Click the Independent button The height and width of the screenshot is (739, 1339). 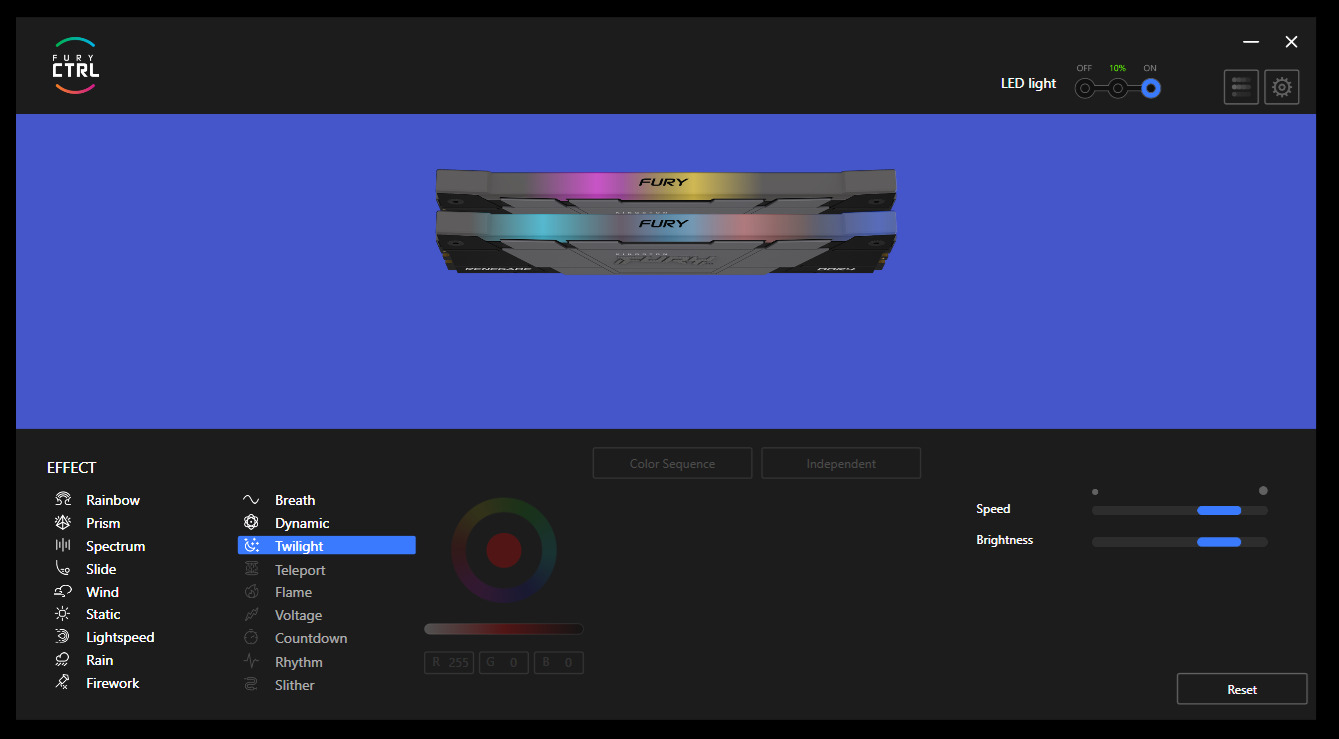point(841,463)
